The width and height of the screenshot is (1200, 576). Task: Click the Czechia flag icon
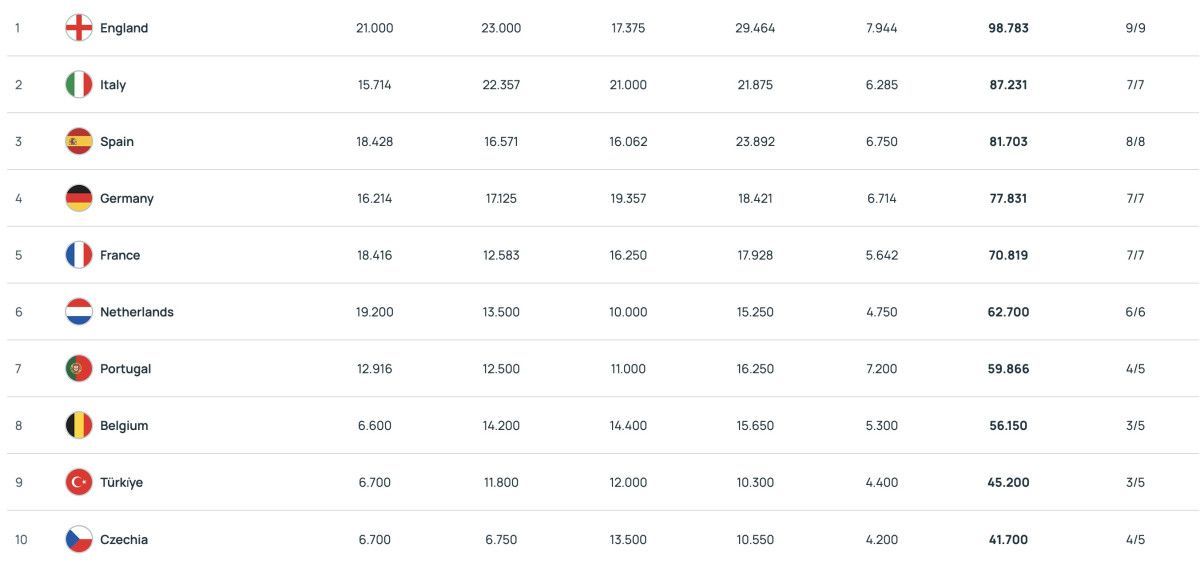point(79,539)
